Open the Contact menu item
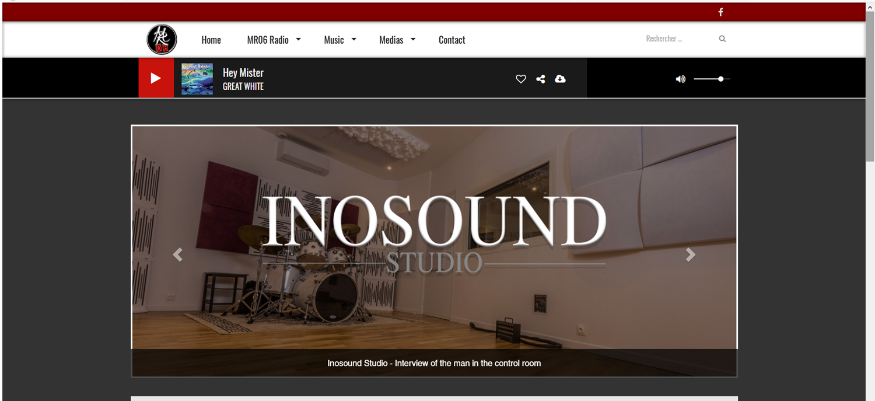The image size is (875, 401). point(452,40)
